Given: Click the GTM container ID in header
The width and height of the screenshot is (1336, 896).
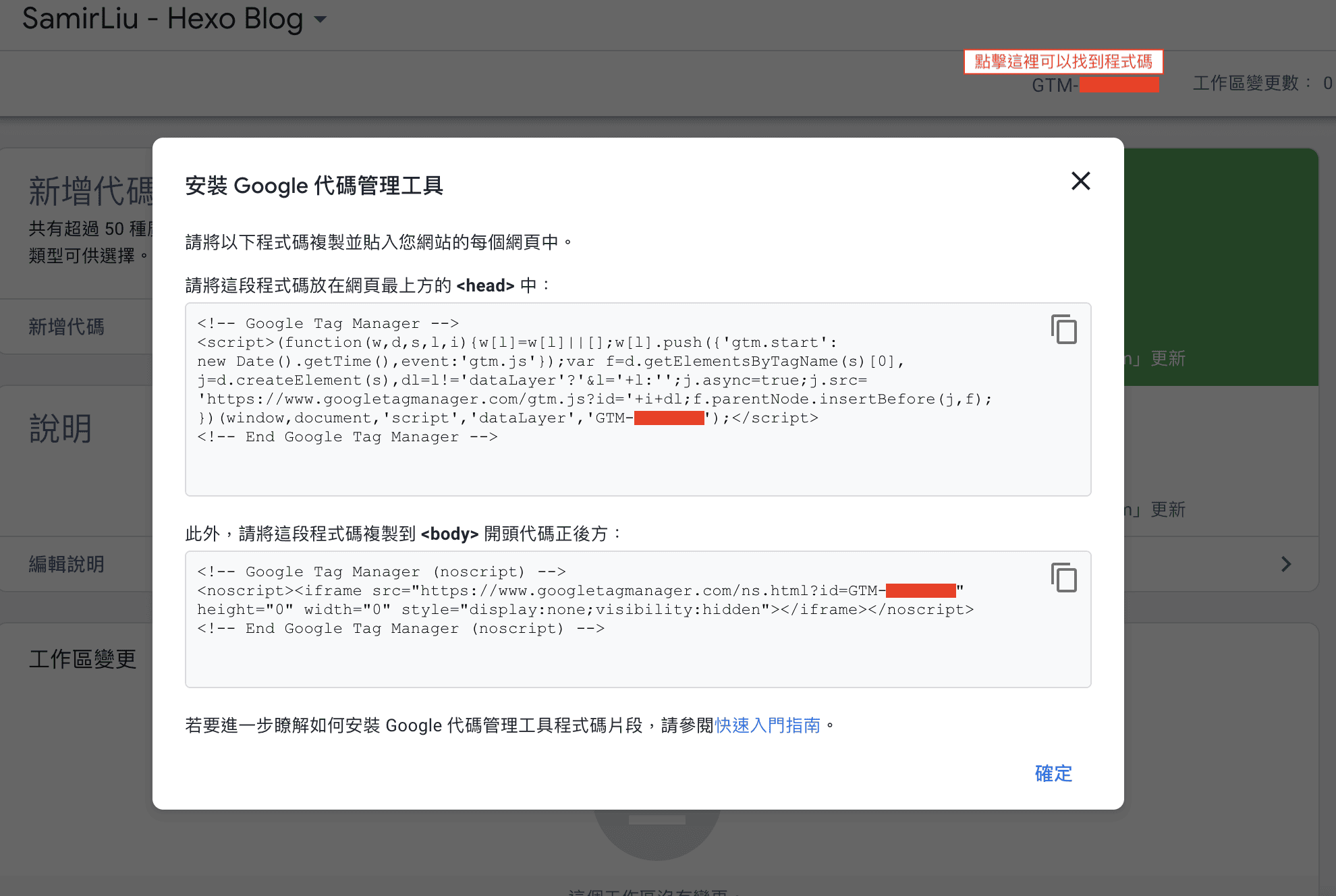Looking at the screenshot, I should (1094, 85).
